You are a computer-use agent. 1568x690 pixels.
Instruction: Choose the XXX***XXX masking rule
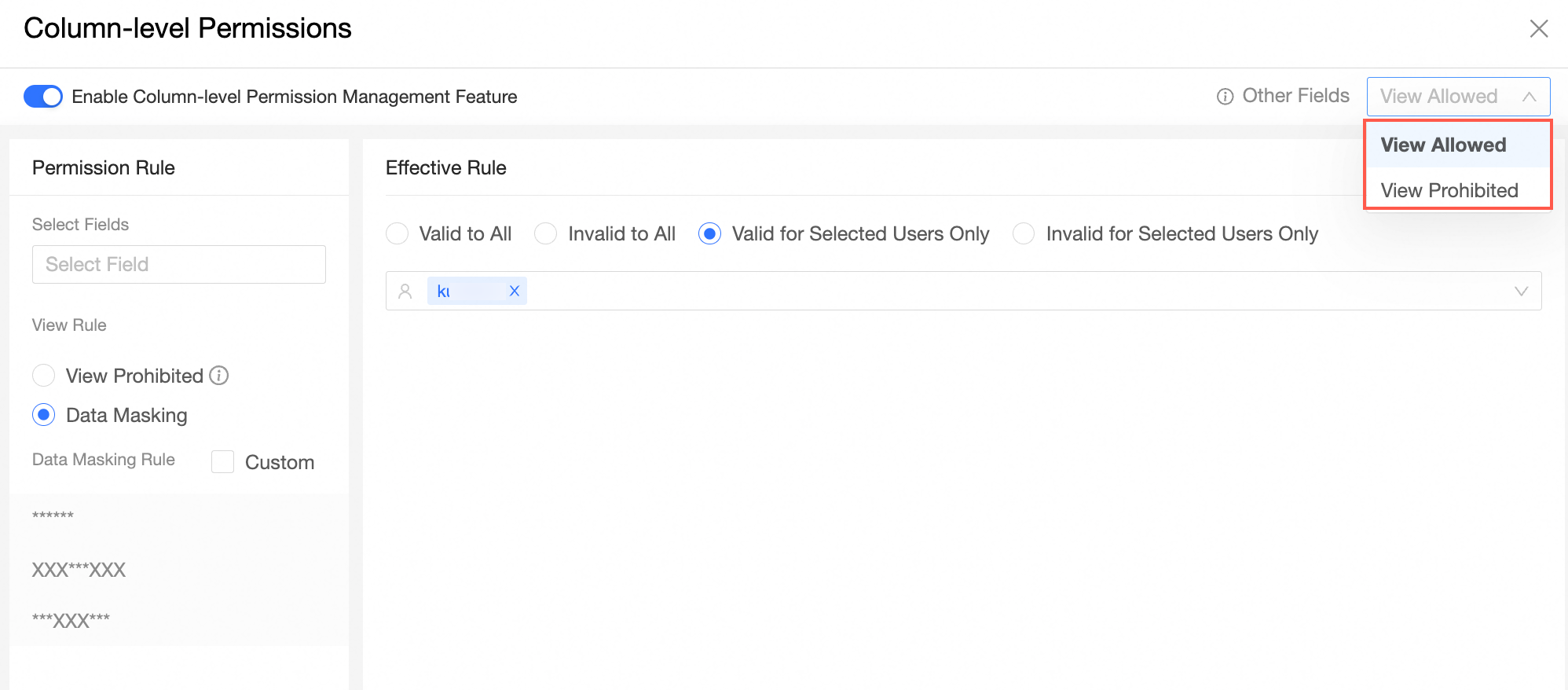point(79,570)
